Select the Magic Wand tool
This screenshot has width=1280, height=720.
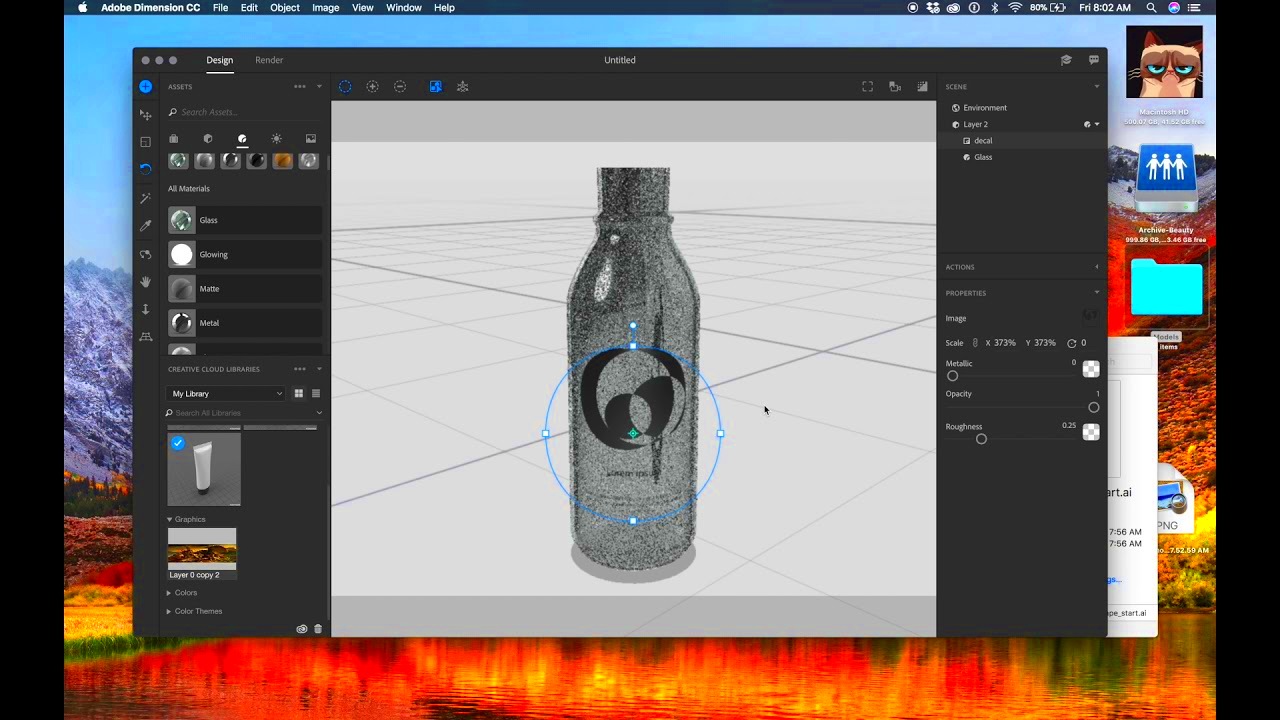pyautogui.click(x=145, y=198)
